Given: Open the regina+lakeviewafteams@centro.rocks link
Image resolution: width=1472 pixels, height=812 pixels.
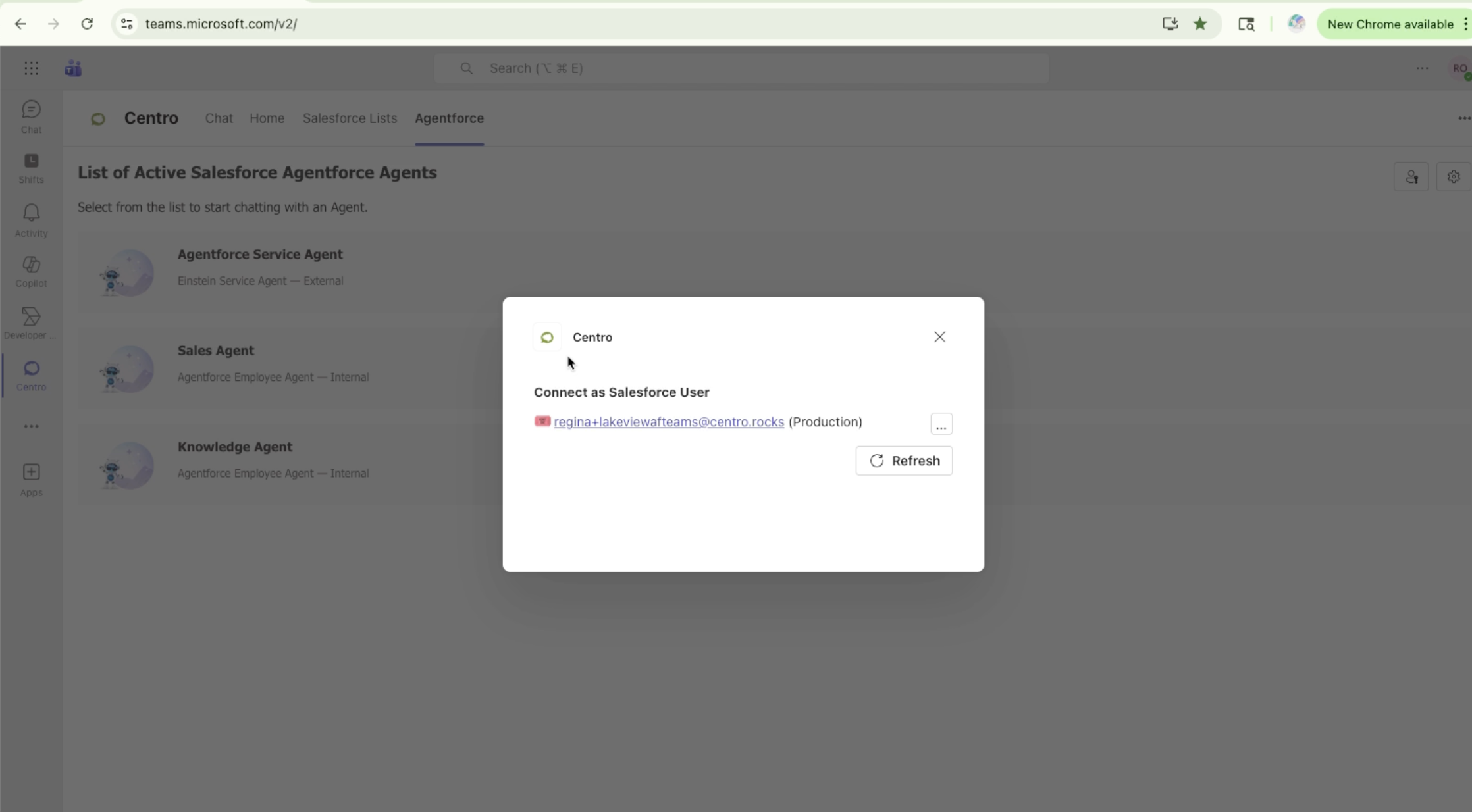Looking at the screenshot, I should point(669,422).
